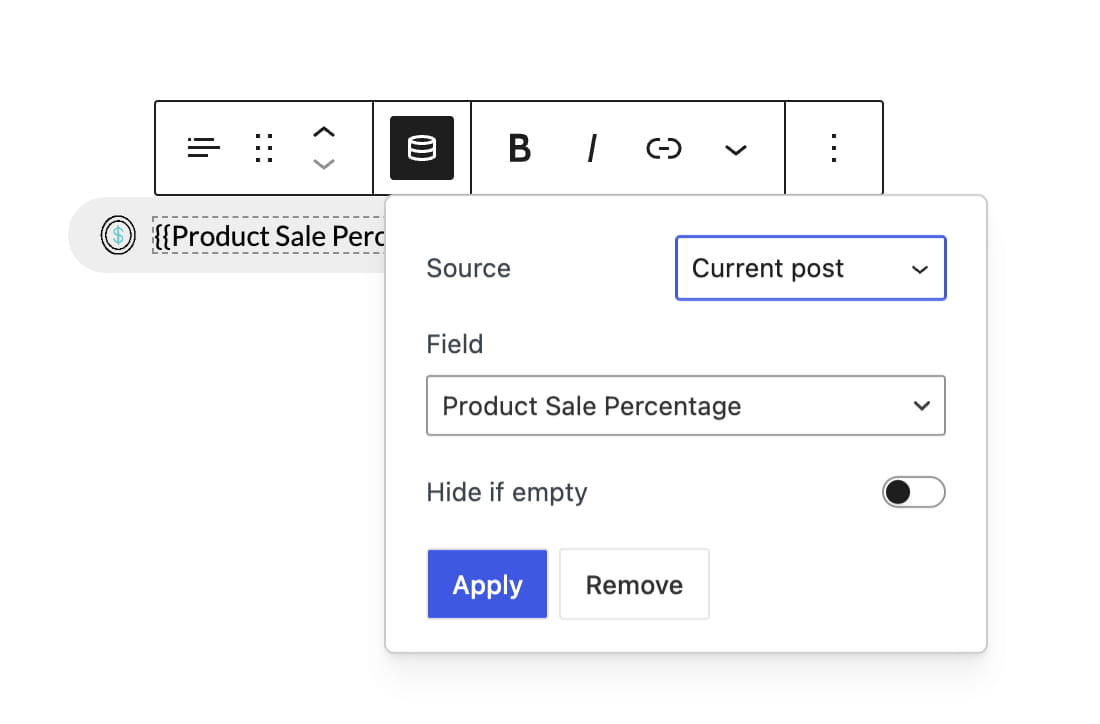1100x724 pixels.
Task: Toggle italic formatting
Action: point(592,148)
